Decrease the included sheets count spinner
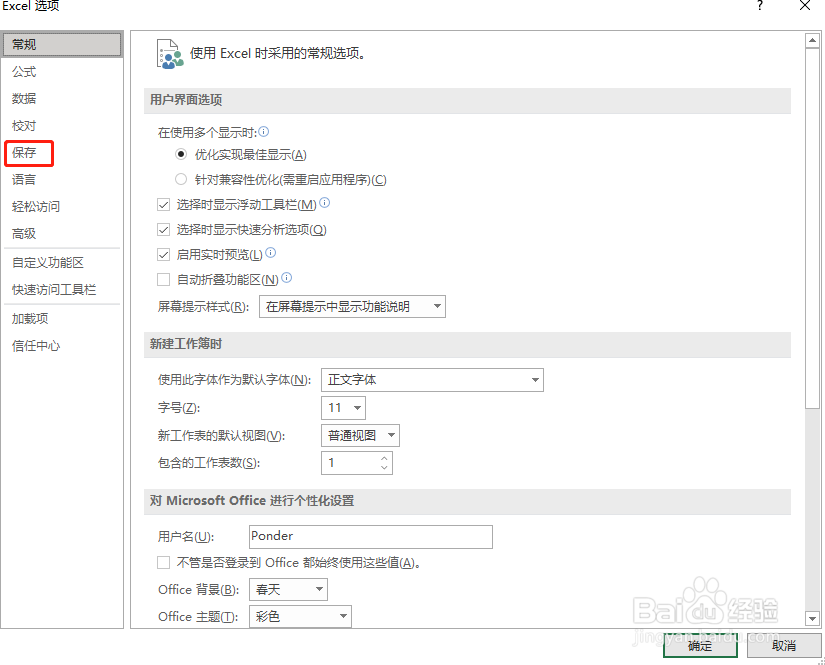The image size is (825, 665). pyautogui.click(x=384, y=468)
